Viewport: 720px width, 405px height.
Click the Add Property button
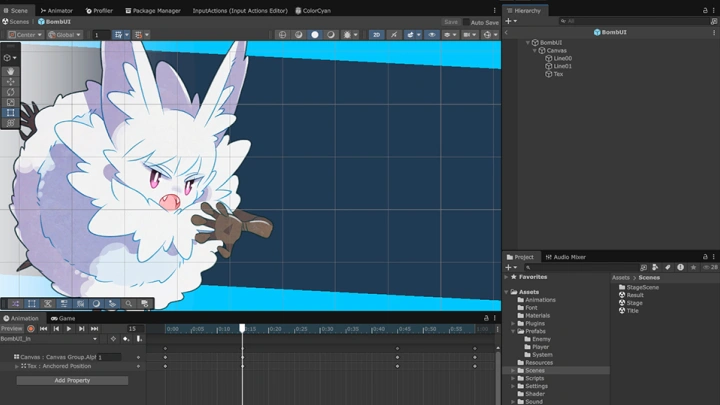click(72, 380)
